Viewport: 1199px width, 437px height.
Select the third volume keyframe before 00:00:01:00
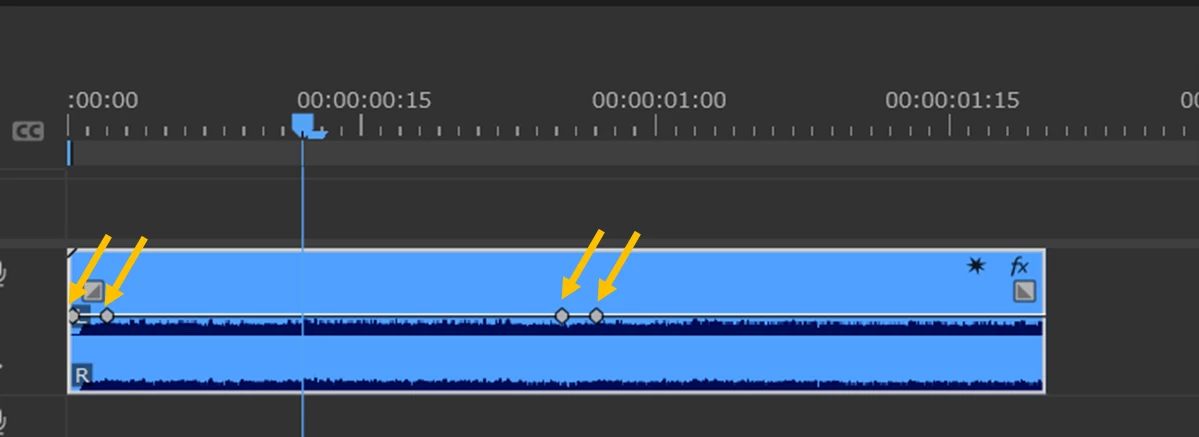[562, 315]
